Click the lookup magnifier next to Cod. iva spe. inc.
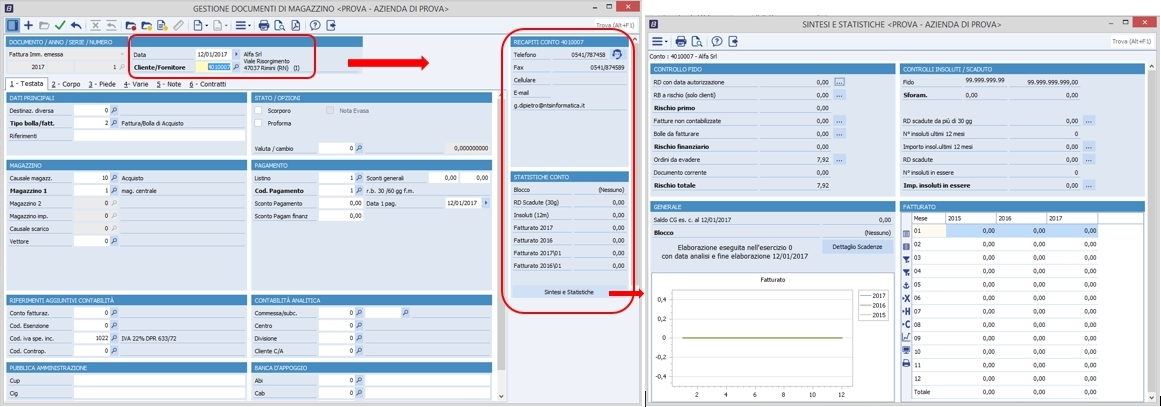 (x=114, y=338)
